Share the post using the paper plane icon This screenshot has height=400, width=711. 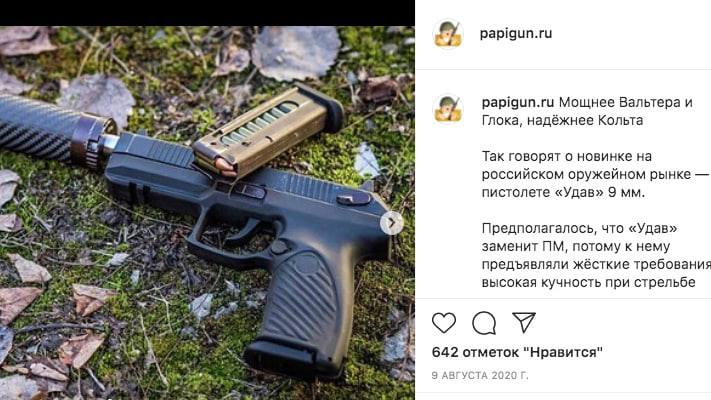(x=524, y=322)
